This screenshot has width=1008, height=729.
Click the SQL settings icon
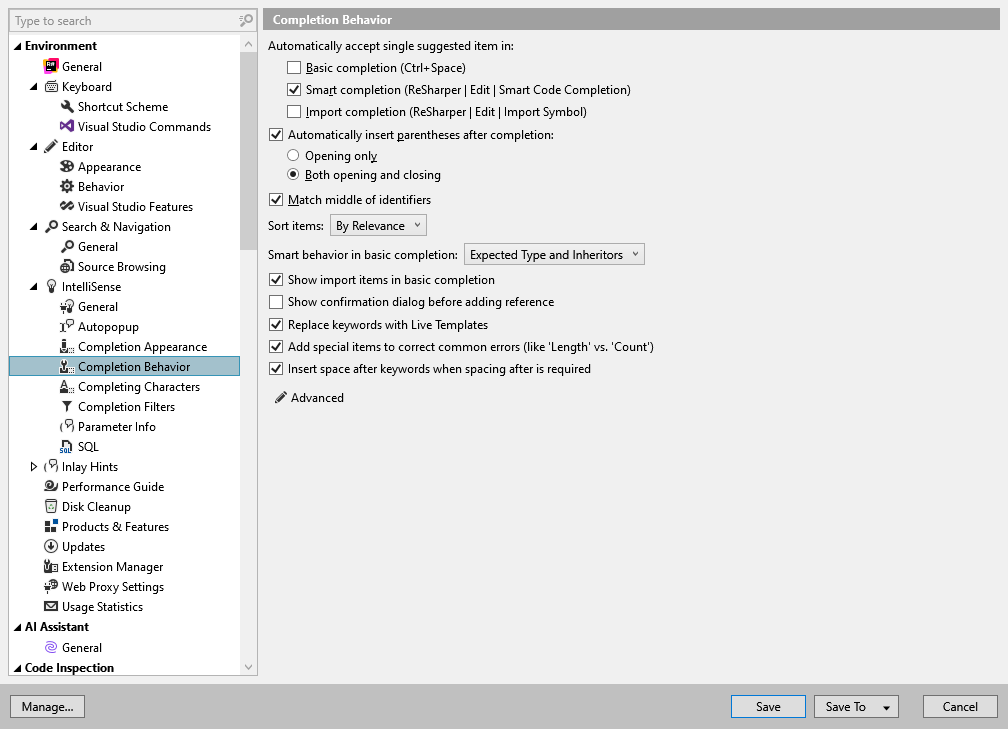tap(67, 446)
